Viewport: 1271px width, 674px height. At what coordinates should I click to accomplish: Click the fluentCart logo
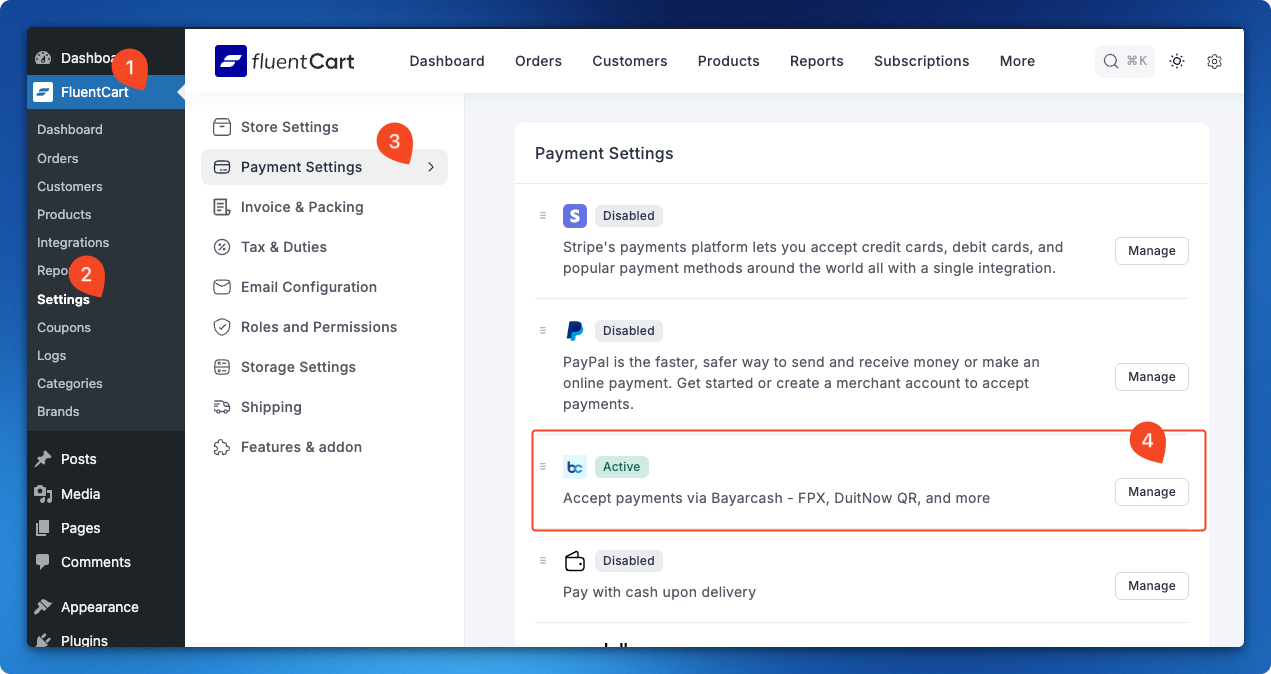[285, 61]
